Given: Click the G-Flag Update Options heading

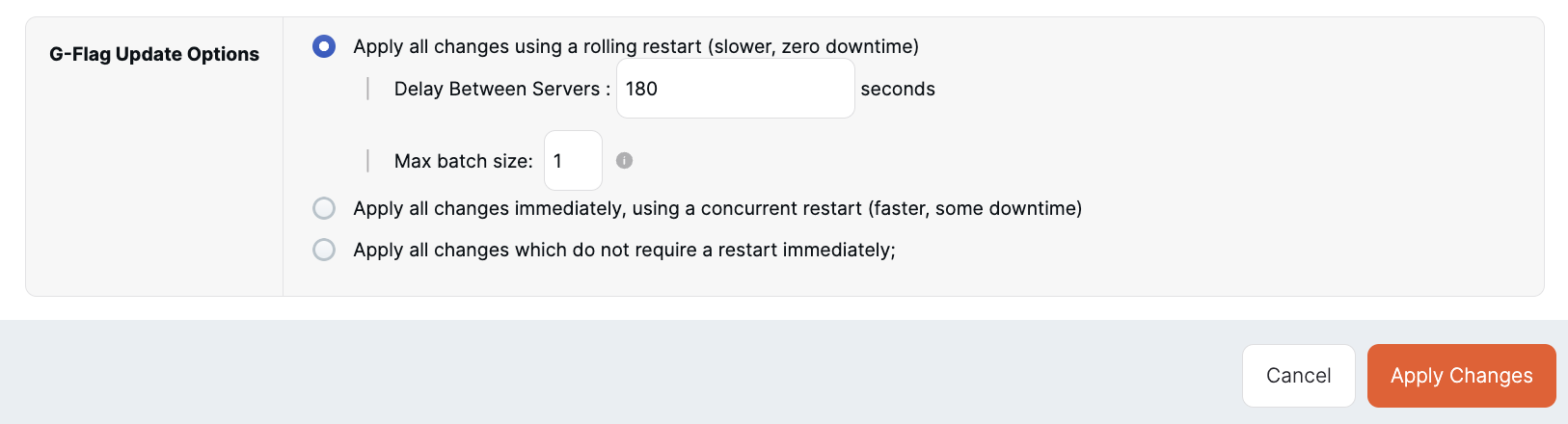Looking at the screenshot, I should coord(154,54).
